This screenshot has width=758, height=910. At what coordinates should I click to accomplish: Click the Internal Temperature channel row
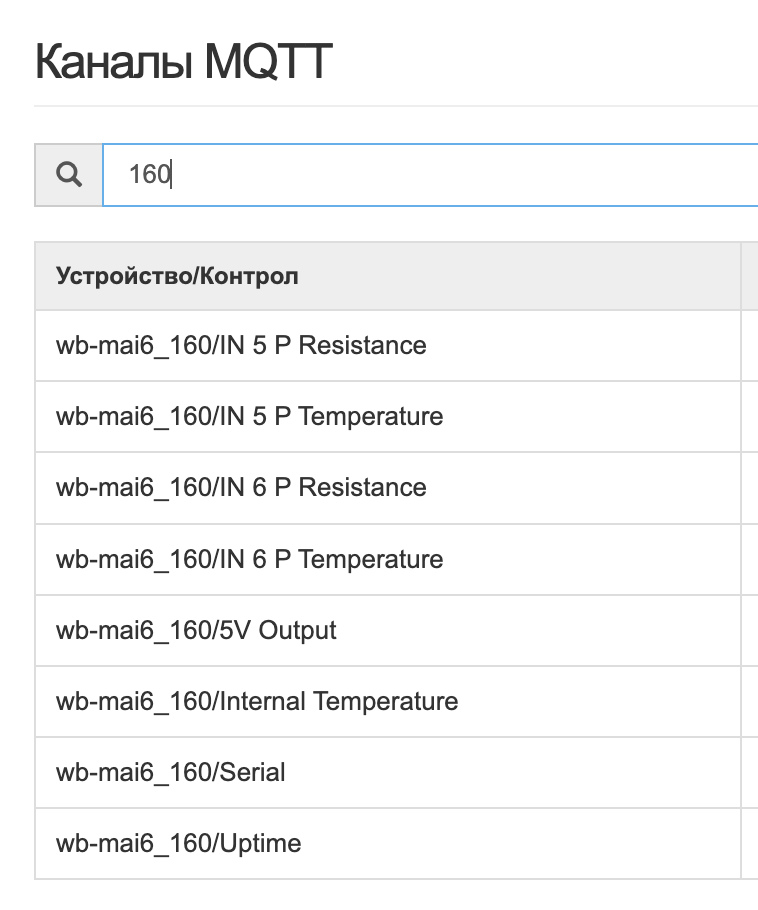[257, 702]
